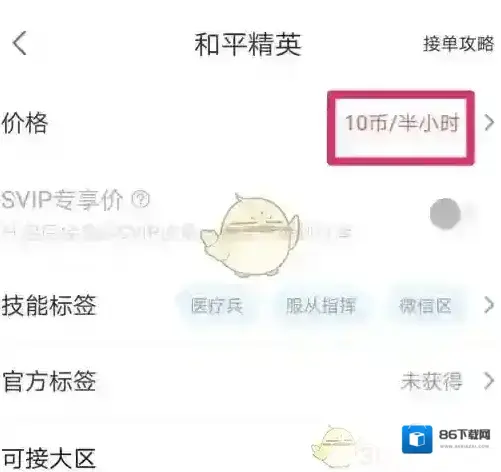
Task: Expand the 技能标签 row chevron
Action: 489,305
